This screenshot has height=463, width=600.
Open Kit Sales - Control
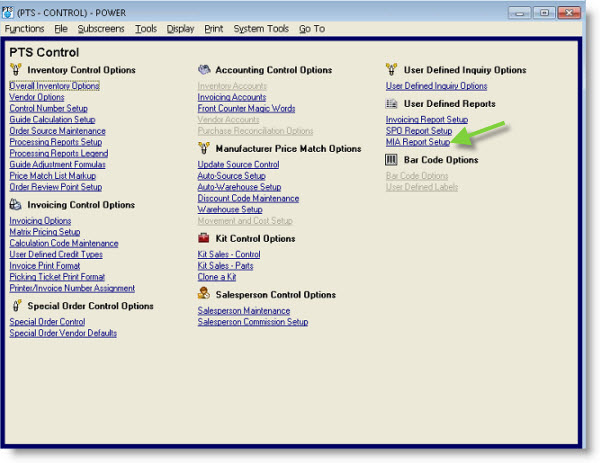(x=229, y=254)
